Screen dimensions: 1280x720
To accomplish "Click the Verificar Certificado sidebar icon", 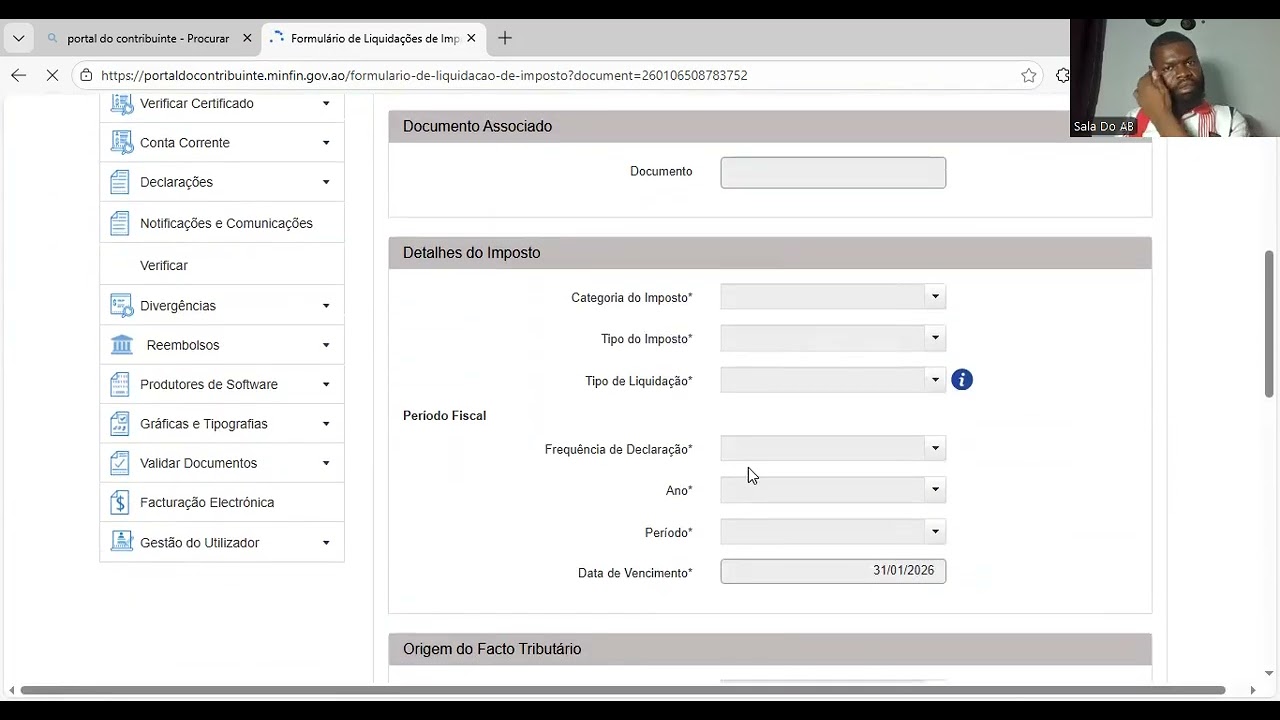I will click(x=121, y=104).
